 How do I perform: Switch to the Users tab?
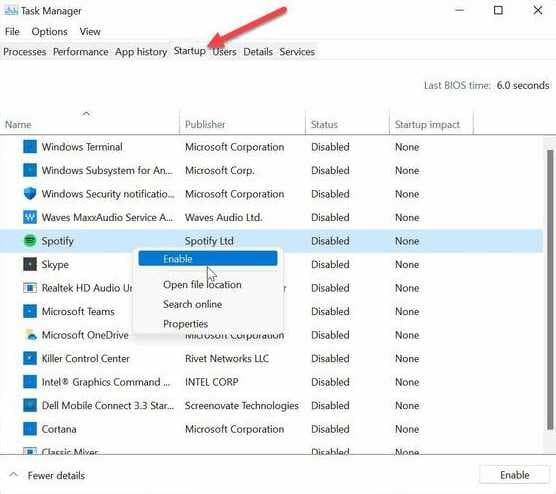tap(224, 52)
